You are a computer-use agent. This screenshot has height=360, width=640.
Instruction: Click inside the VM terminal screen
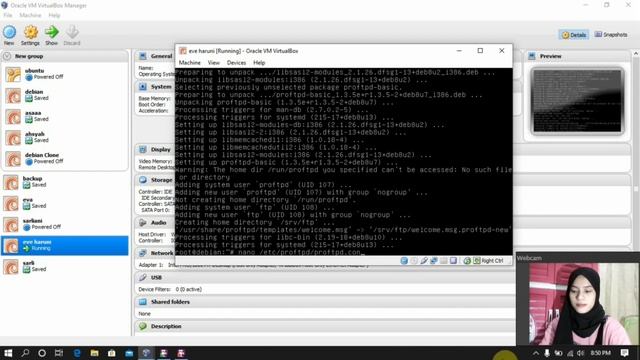pyautogui.click(x=344, y=162)
